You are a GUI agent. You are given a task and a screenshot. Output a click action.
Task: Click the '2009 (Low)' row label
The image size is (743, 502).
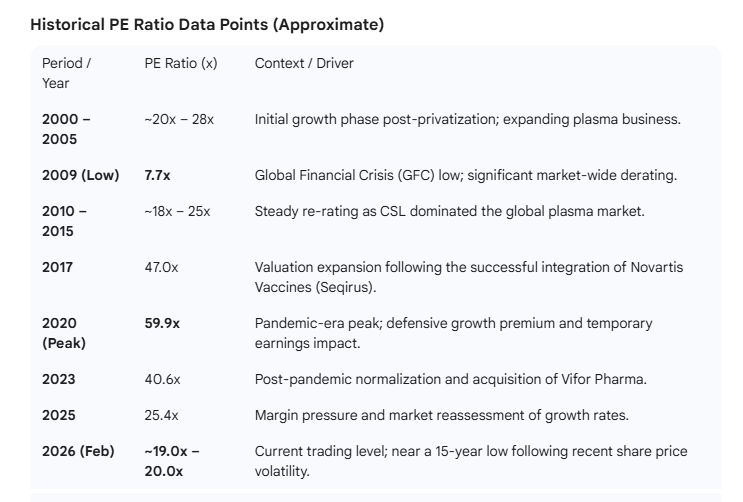pos(80,175)
